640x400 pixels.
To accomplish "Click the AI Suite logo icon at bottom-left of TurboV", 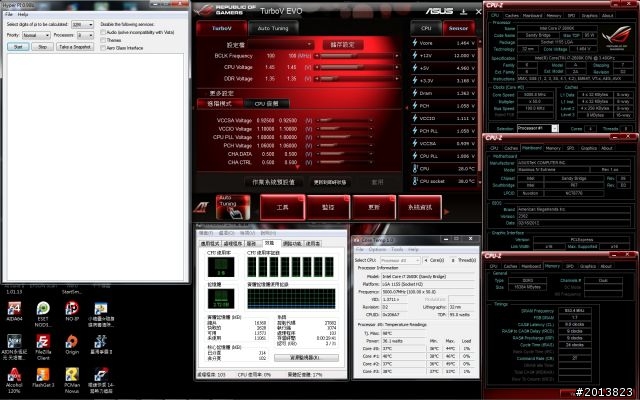I will 202,207.
